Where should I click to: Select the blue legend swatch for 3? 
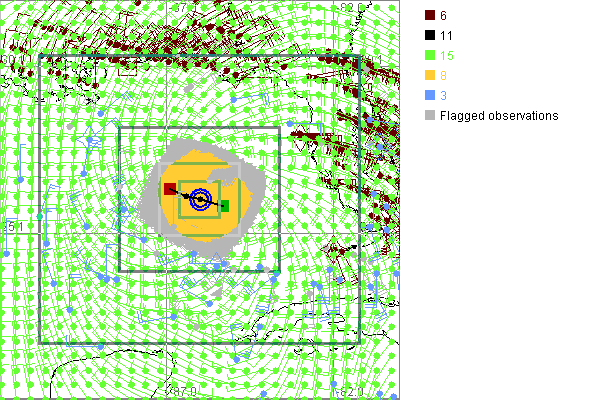coord(430,95)
